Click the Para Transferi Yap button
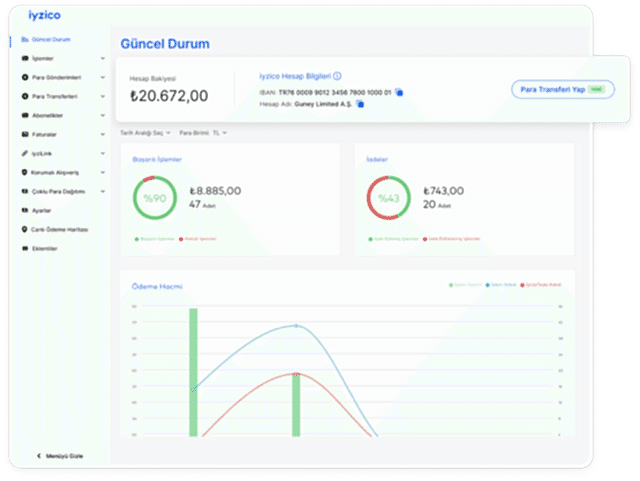640x481 pixels. [563, 89]
